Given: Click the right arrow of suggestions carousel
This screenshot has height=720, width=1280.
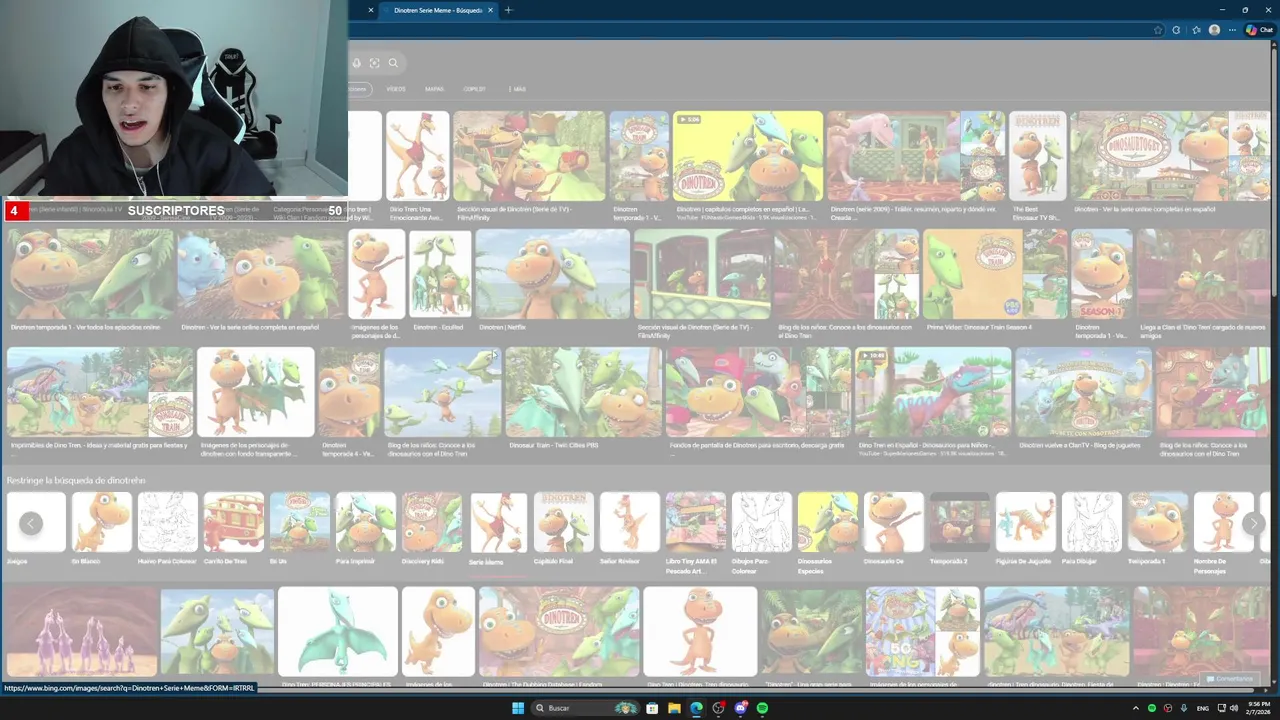Looking at the screenshot, I should (x=1253, y=523).
